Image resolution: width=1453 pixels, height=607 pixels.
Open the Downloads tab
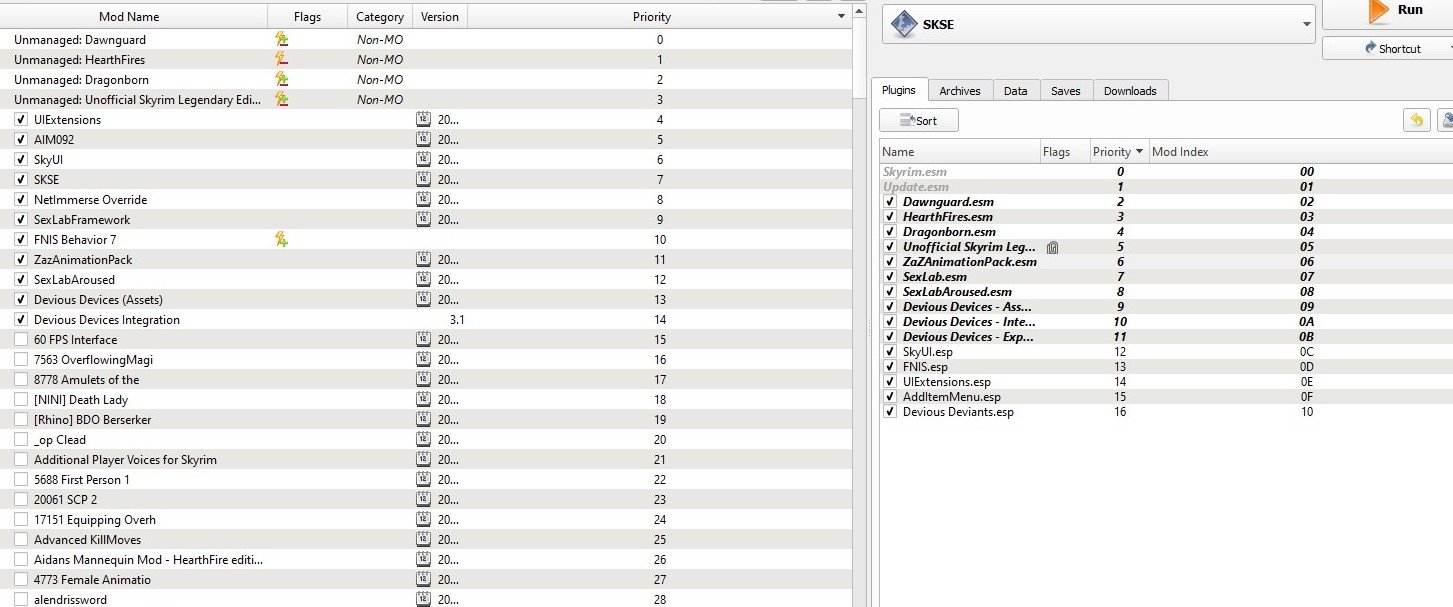coord(1130,91)
